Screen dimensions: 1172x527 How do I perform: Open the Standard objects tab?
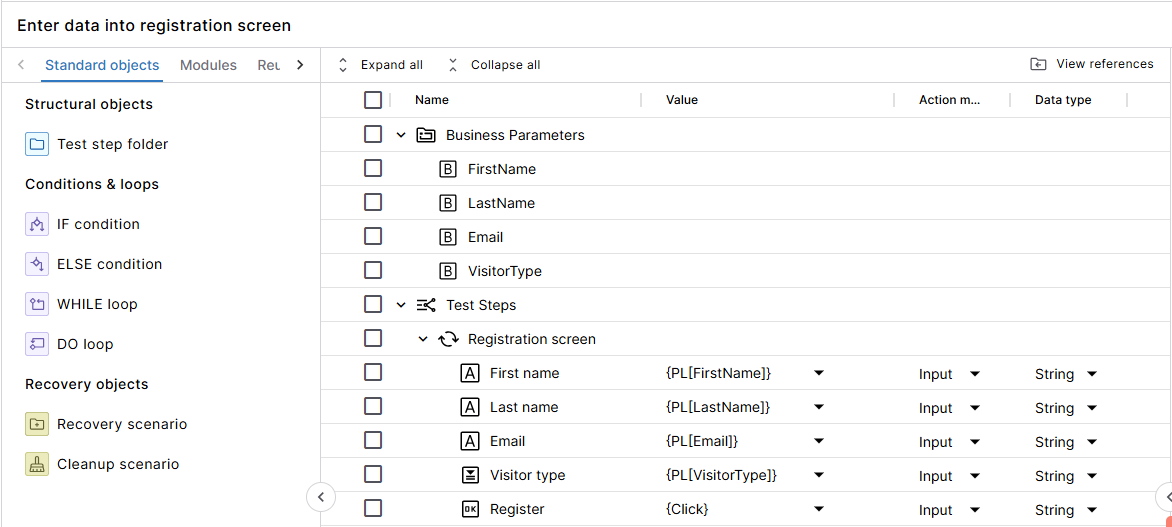point(102,65)
